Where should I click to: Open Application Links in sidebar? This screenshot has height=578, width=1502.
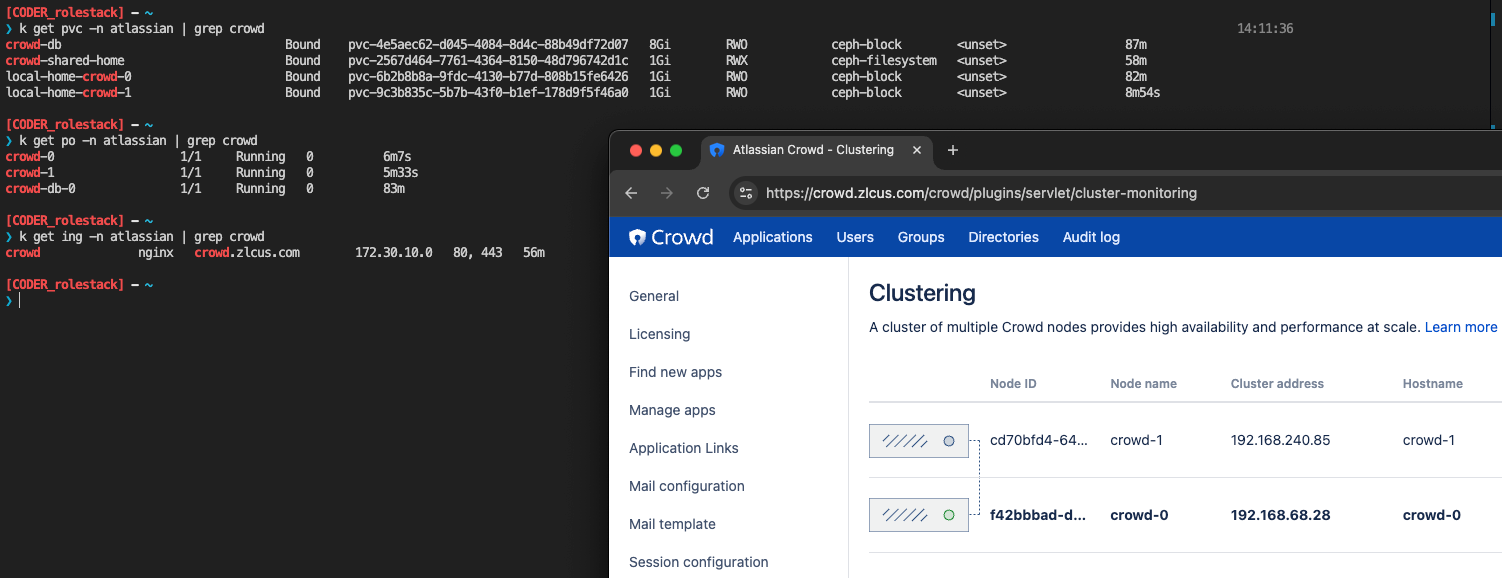click(x=684, y=448)
